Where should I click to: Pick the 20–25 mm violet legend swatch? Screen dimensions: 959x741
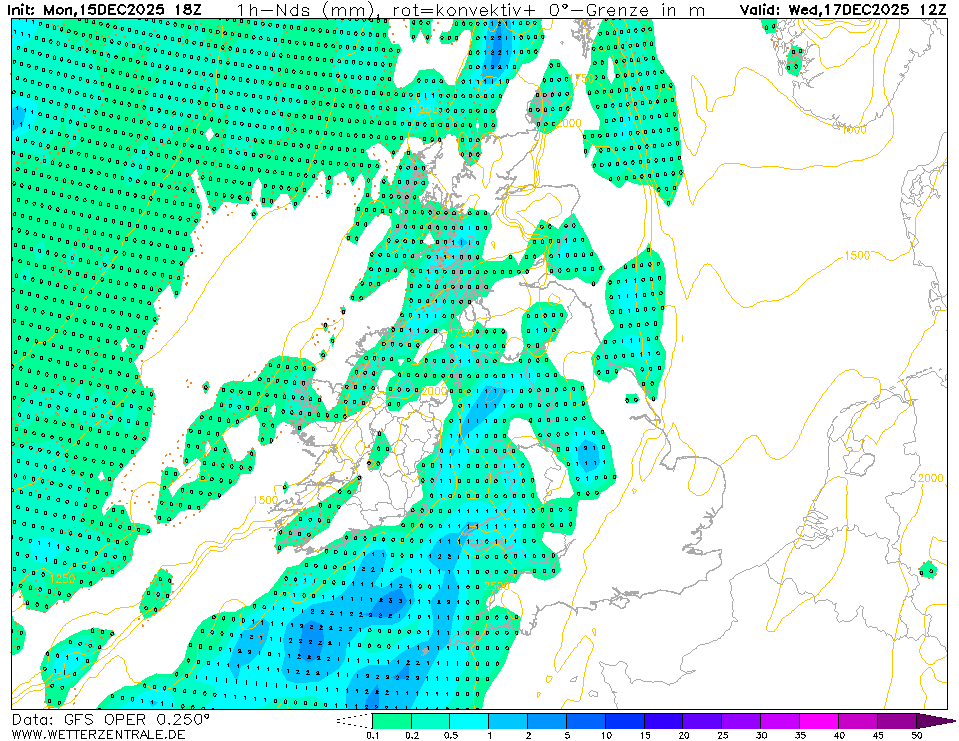pos(703,720)
